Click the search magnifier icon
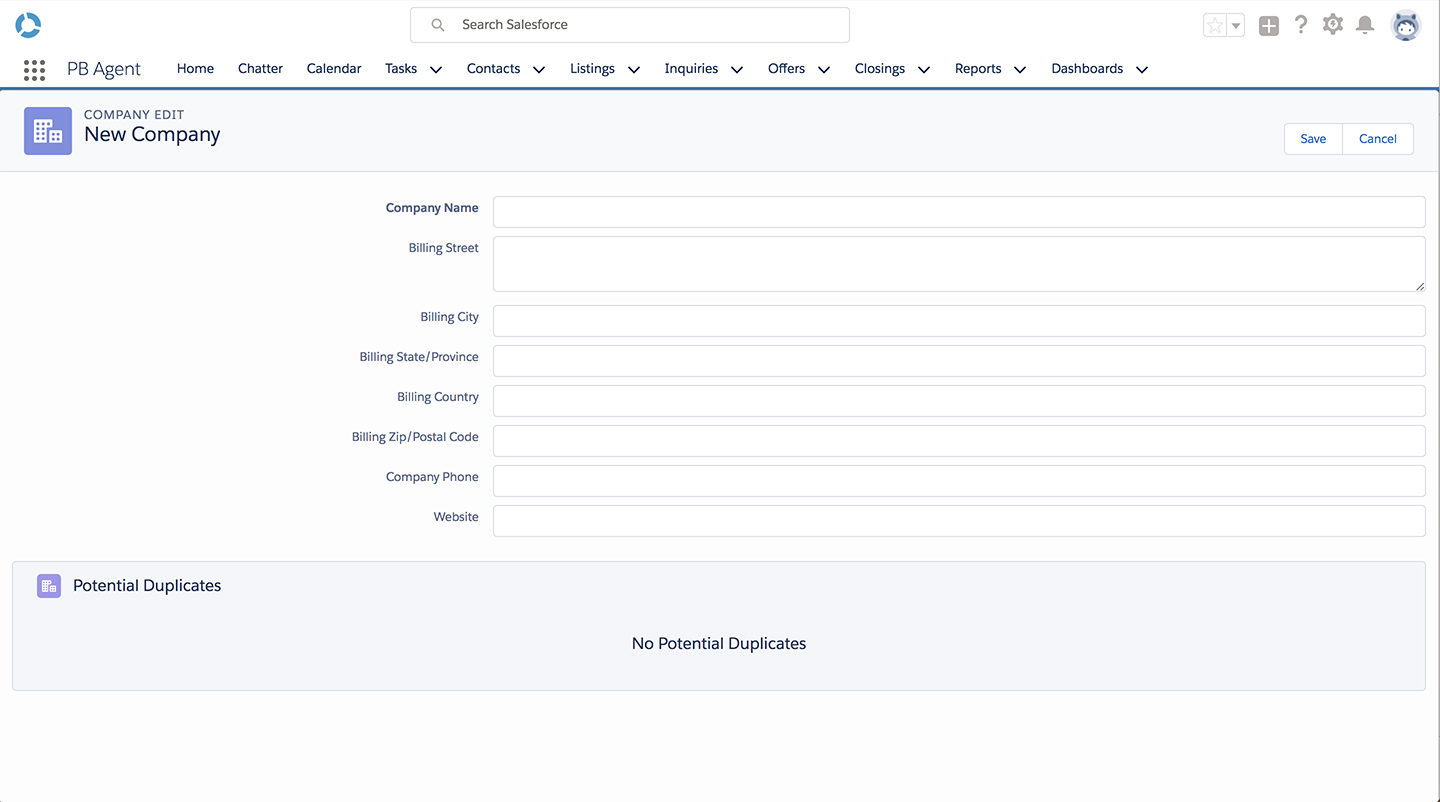This screenshot has height=802, width=1440. point(437,24)
